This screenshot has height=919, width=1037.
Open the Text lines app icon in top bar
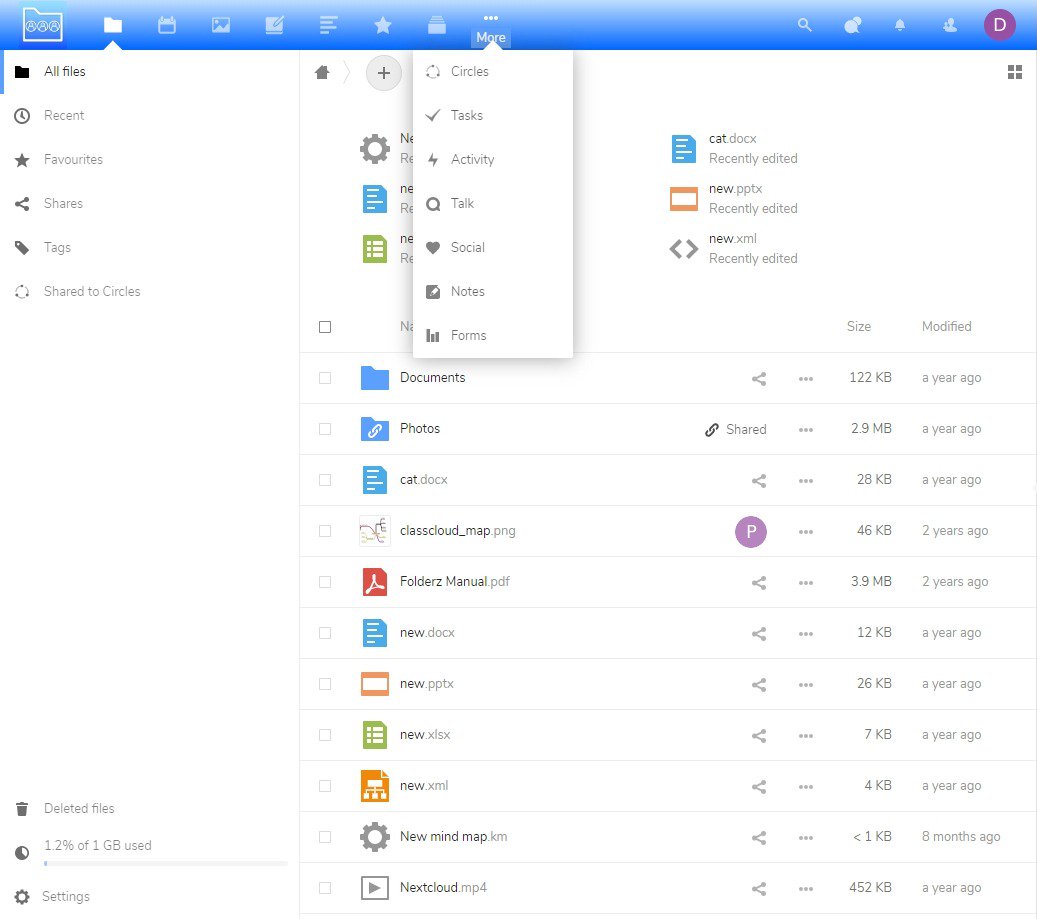329,26
